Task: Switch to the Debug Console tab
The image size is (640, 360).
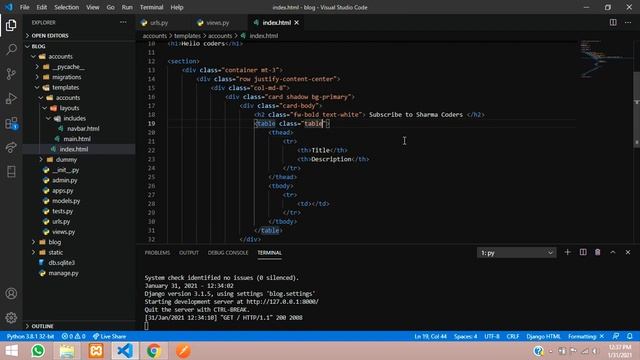Action: 228,253
